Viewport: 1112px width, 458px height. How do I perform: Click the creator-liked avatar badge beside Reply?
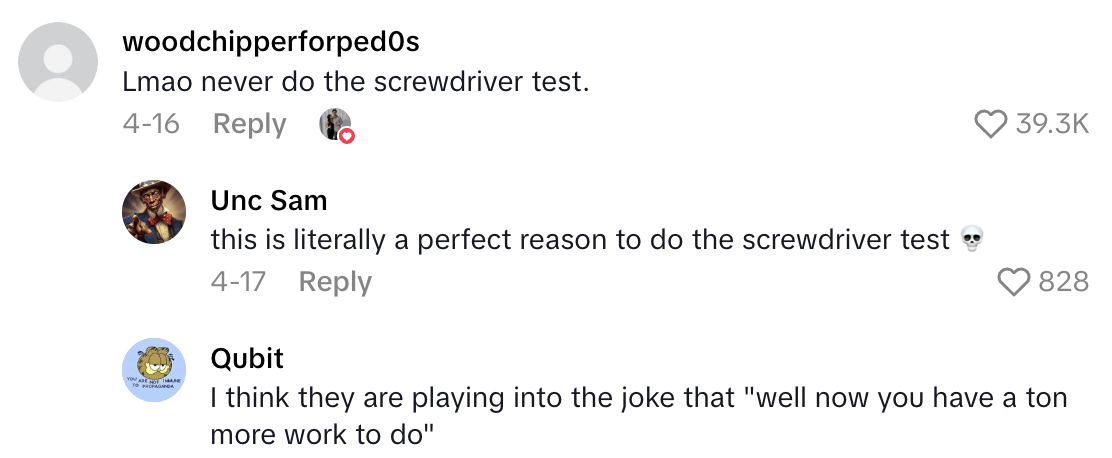tap(334, 124)
